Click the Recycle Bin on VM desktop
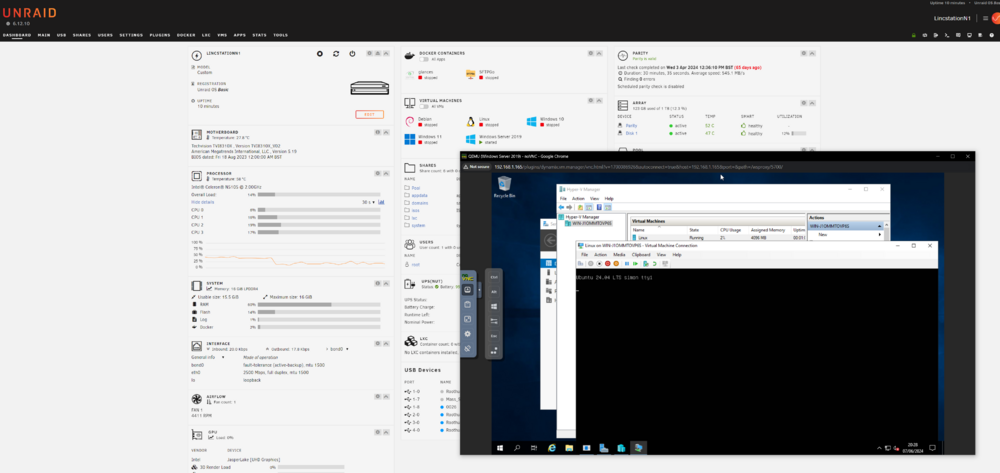1000x473 pixels. (x=504, y=187)
